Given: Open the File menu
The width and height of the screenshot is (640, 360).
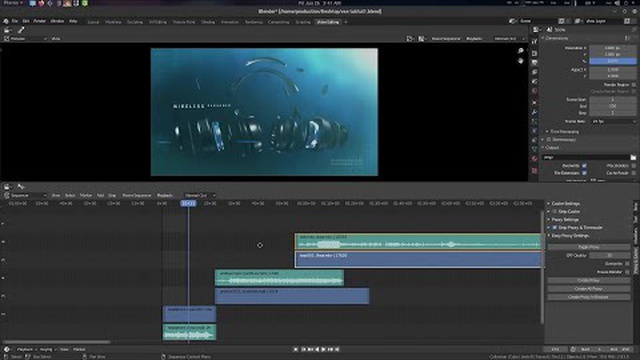Looking at the screenshot, I should click(x=15, y=21).
